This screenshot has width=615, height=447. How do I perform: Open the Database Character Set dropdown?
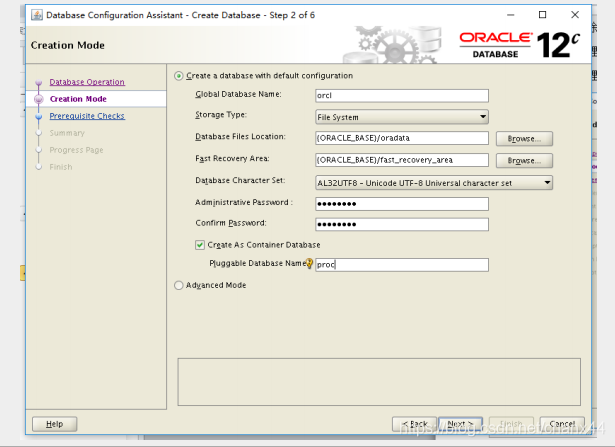tap(434, 183)
